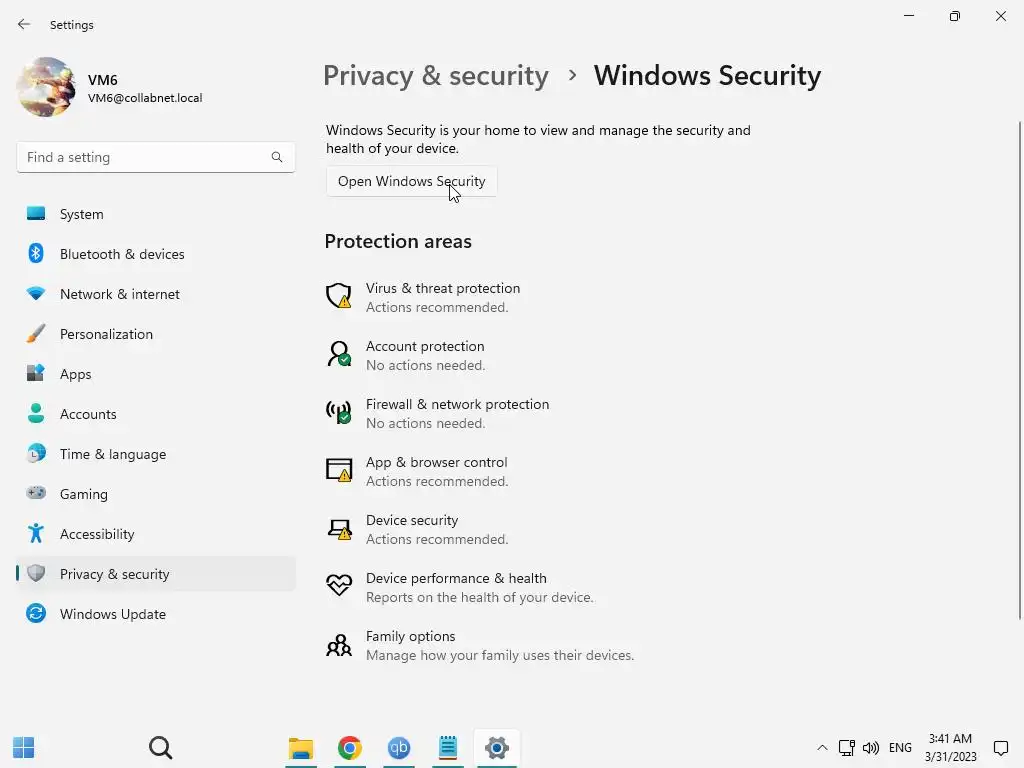The height and width of the screenshot is (768, 1024).
Task: Open Accessibility settings category
Action: click(97, 534)
